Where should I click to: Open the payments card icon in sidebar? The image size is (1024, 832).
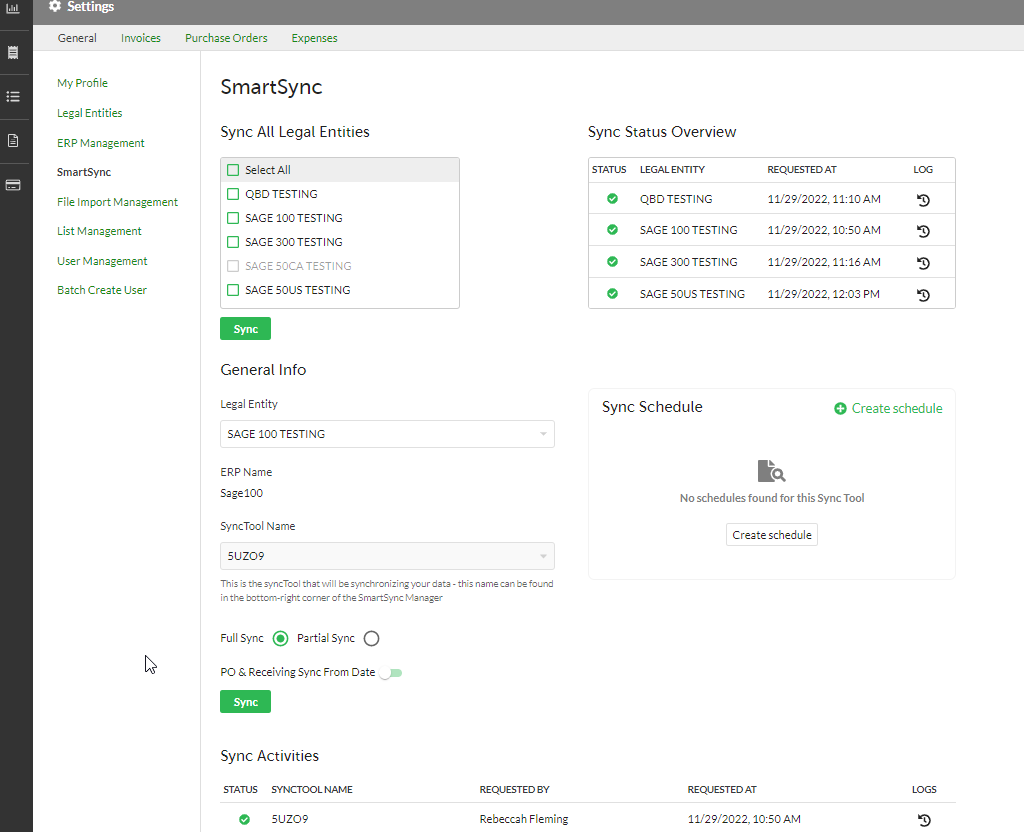(x=14, y=184)
